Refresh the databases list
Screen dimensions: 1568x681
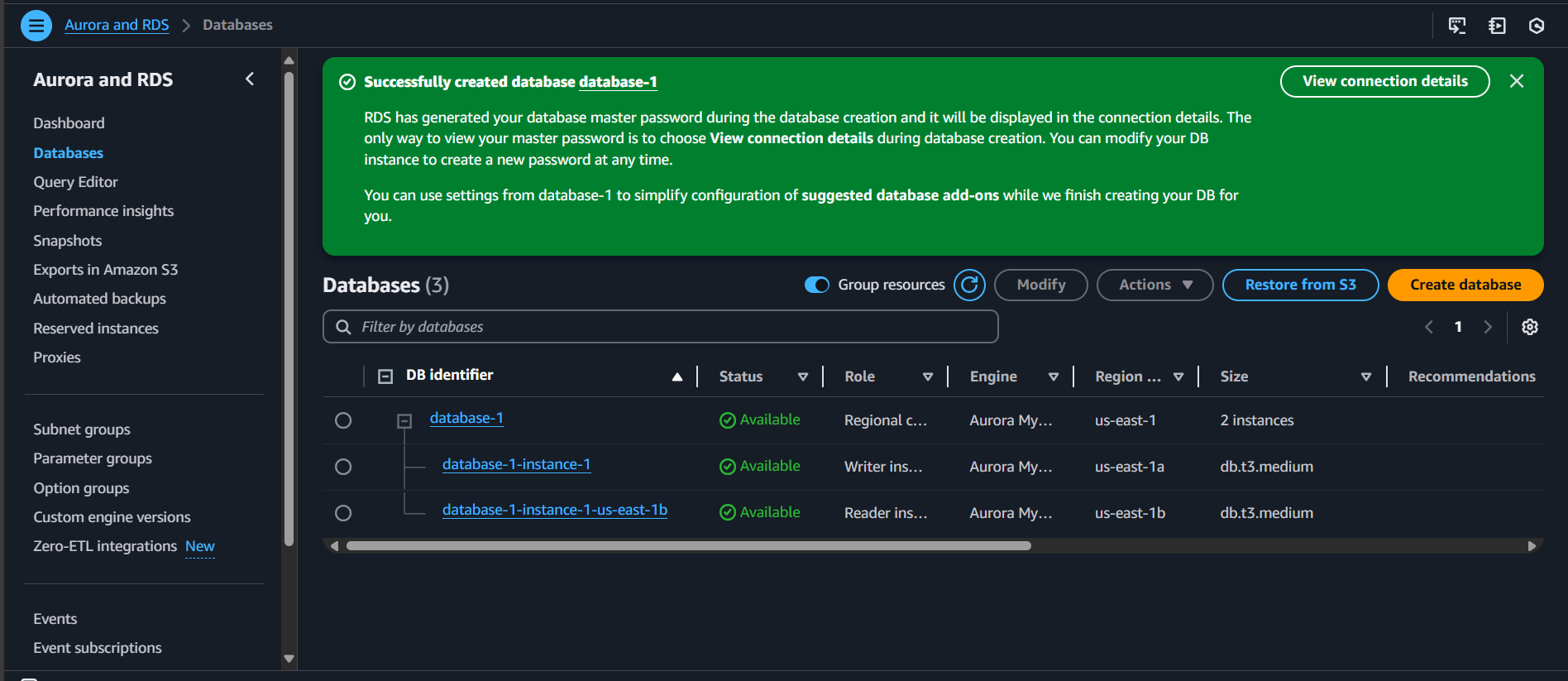click(970, 285)
